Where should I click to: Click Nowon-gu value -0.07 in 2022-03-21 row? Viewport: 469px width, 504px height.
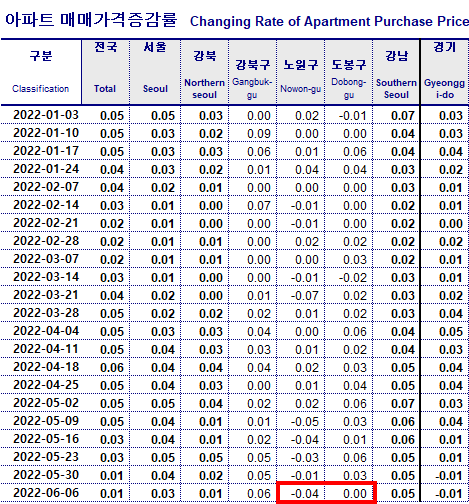pyautogui.click(x=304, y=296)
